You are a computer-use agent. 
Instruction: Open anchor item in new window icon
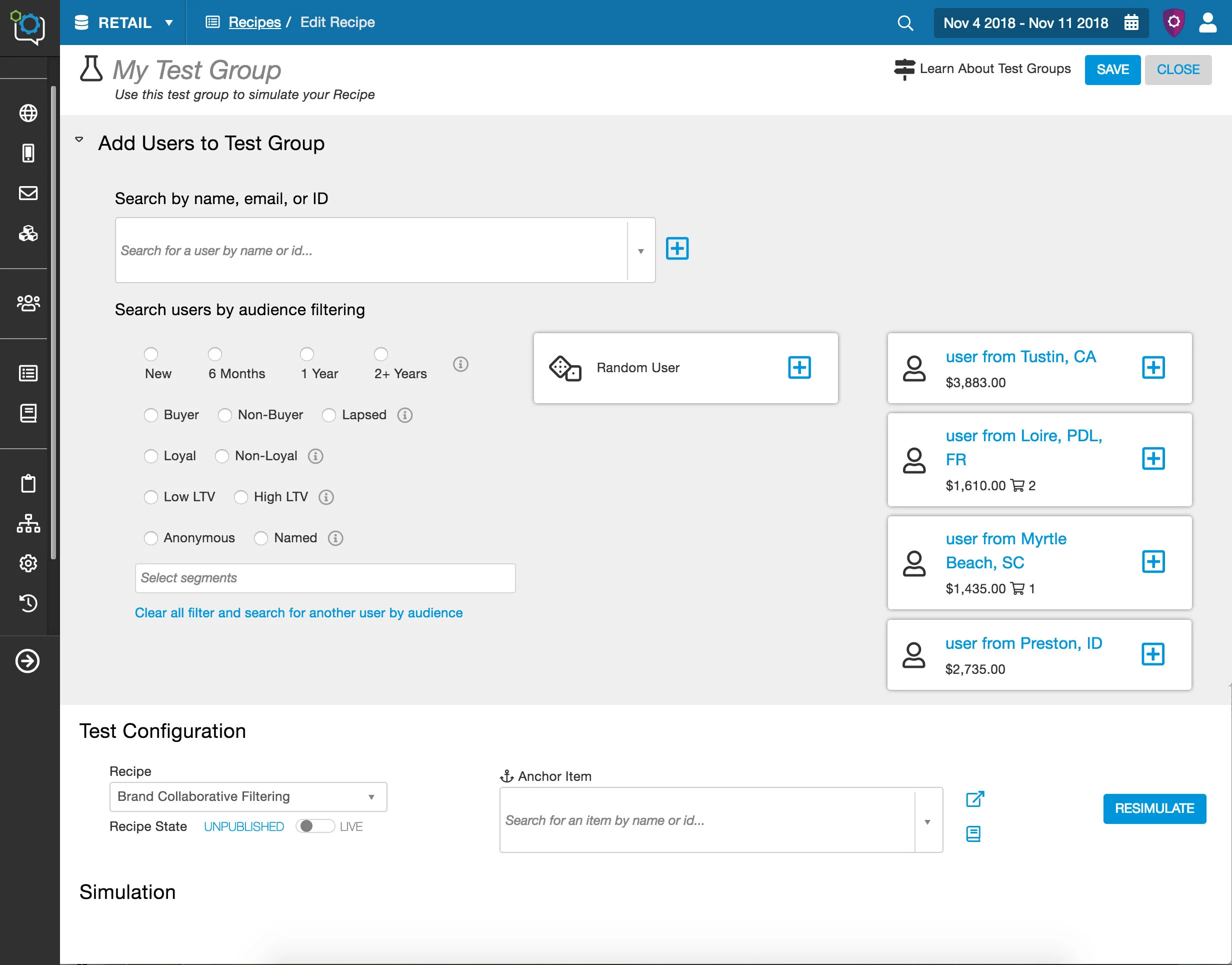974,799
